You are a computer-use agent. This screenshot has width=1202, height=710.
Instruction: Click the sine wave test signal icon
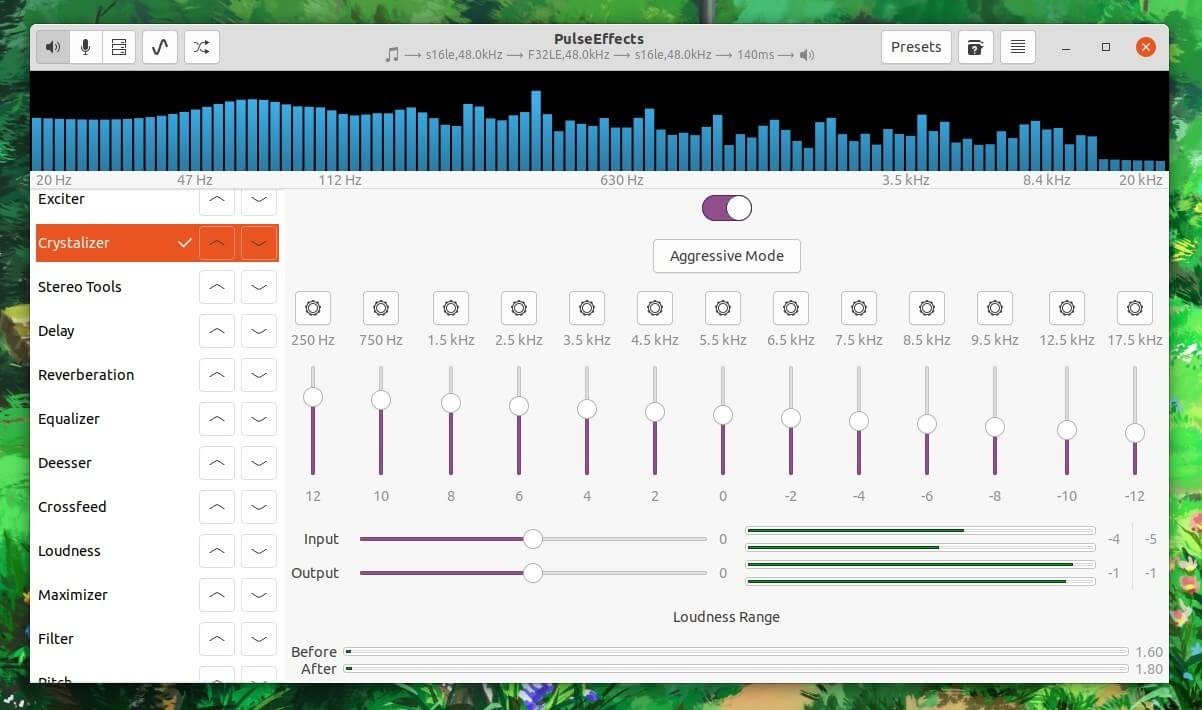160,46
